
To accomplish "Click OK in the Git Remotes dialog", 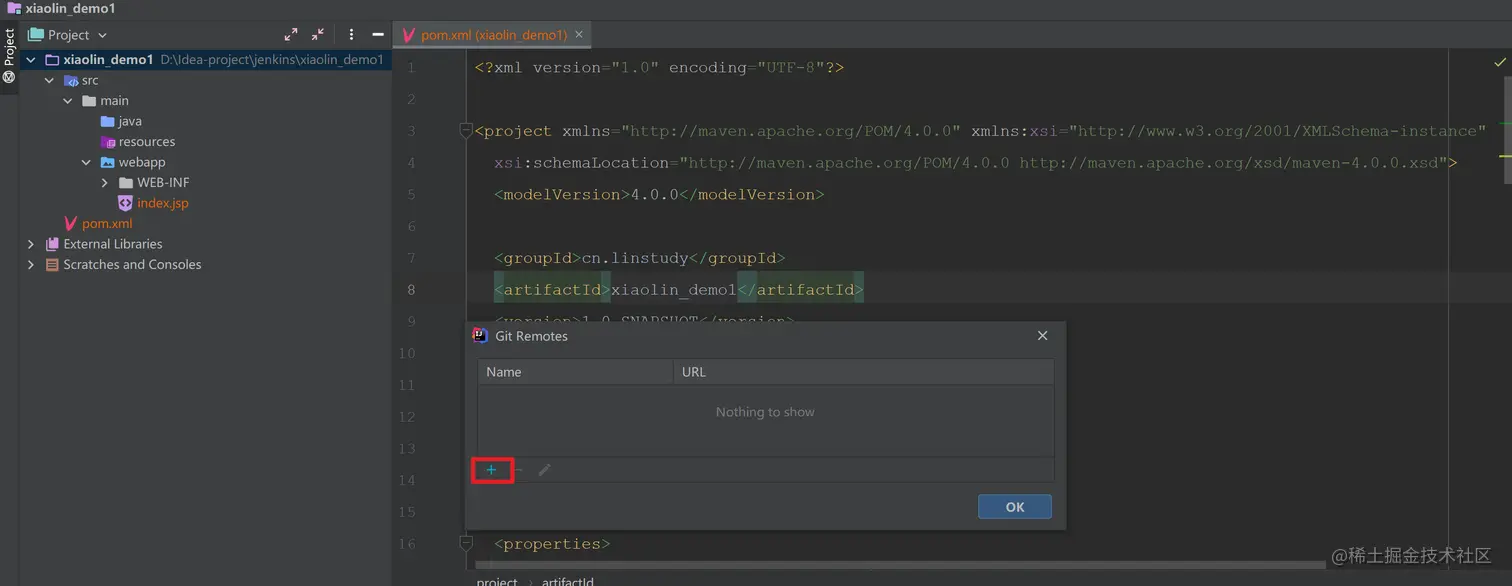I will tap(1014, 507).
